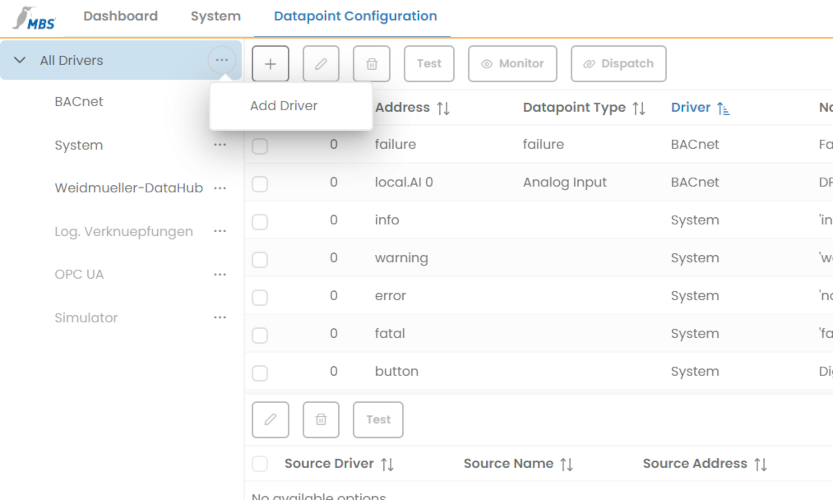The image size is (833, 500).
Task: Click the upper toolbar pencil edit icon
Action: pyautogui.click(x=321, y=64)
